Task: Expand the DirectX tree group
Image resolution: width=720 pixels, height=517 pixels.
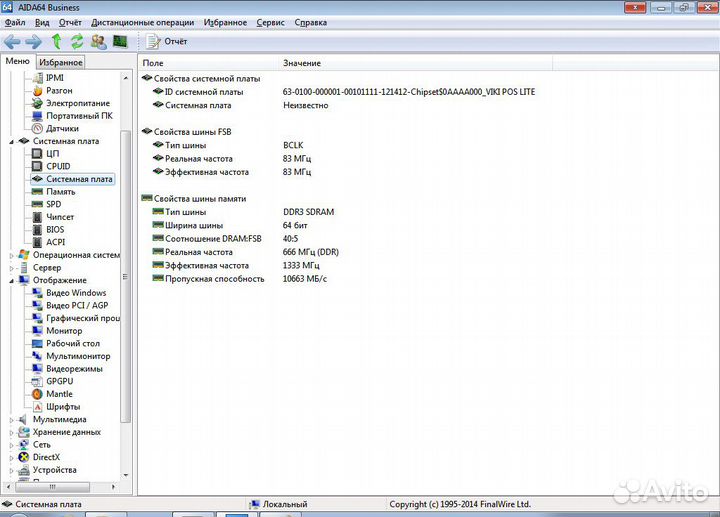Action: (x=11, y=458)
